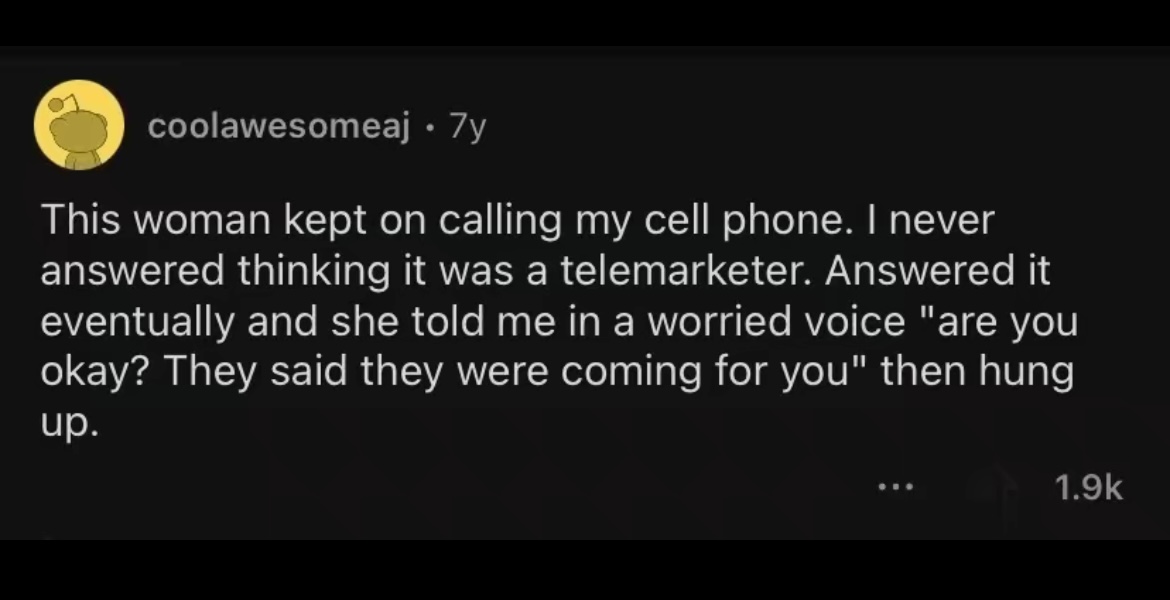Click the word "thinking" in second line
Viewport: 1170px width, 600px height.
314,272
